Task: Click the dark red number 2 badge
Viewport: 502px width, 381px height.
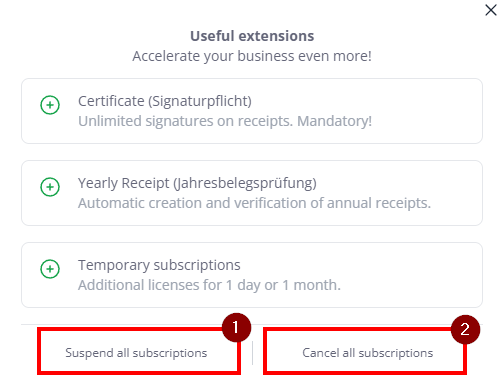Action: click(465, 329)
